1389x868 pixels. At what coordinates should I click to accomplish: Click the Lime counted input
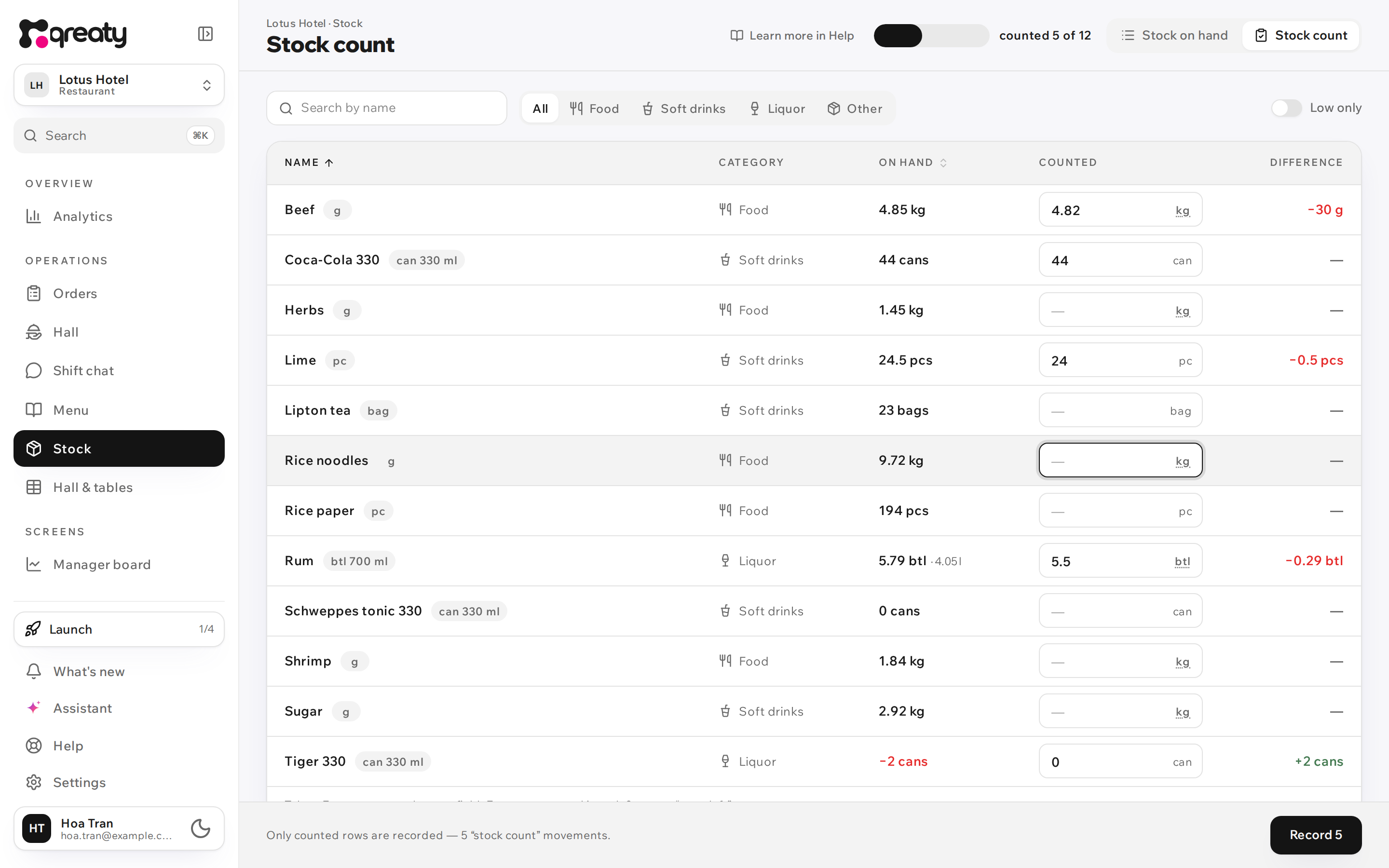point(1120,361)
